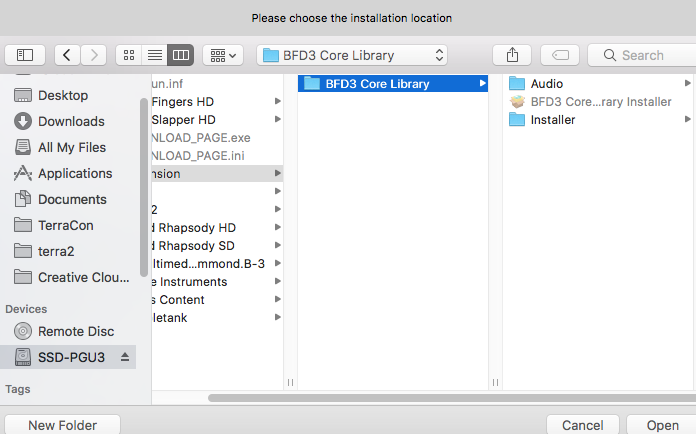
Task: Expand arrow on Rhapsody HD row
Action: 277,227
